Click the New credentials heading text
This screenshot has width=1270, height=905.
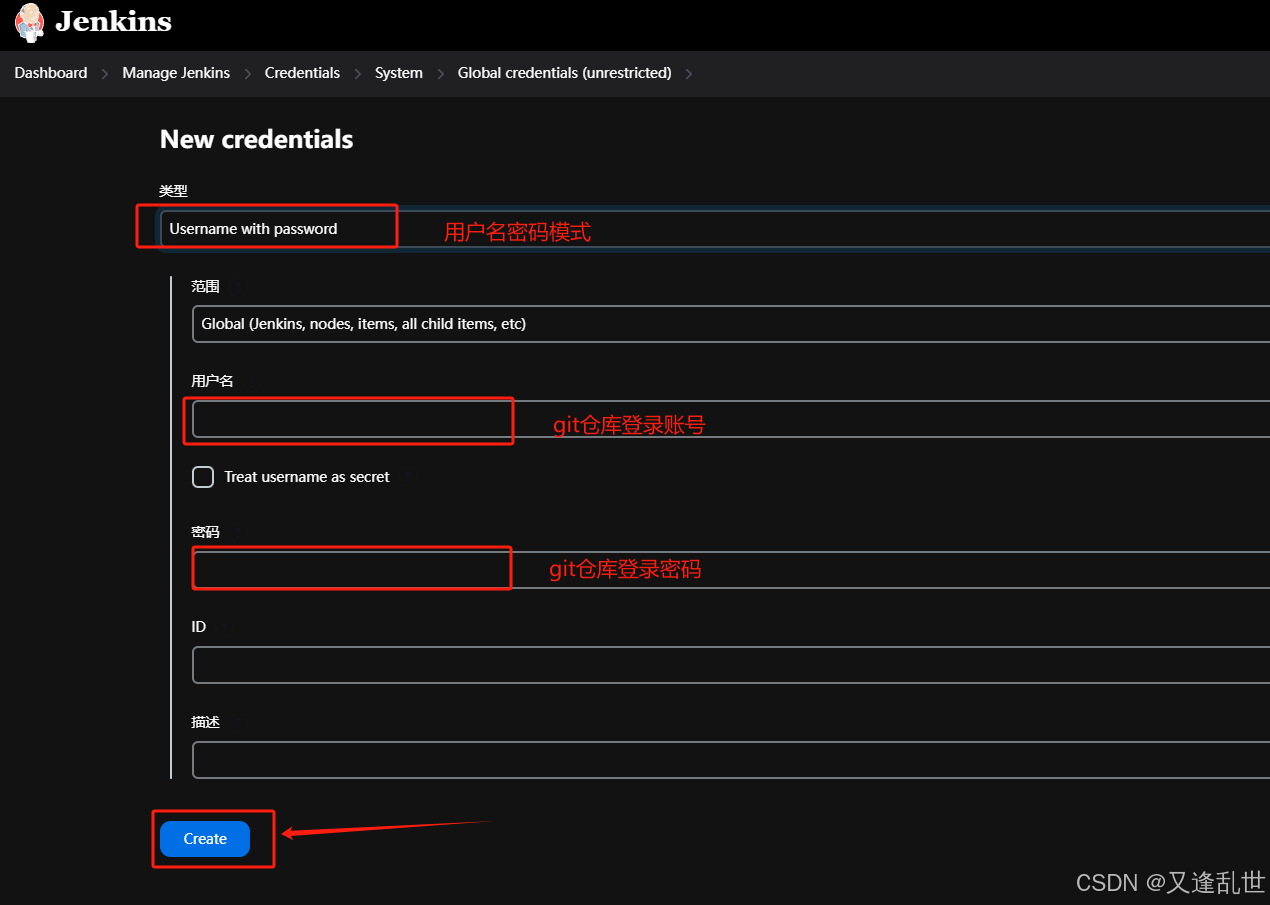pyautogui.click(x=256, y=139)
